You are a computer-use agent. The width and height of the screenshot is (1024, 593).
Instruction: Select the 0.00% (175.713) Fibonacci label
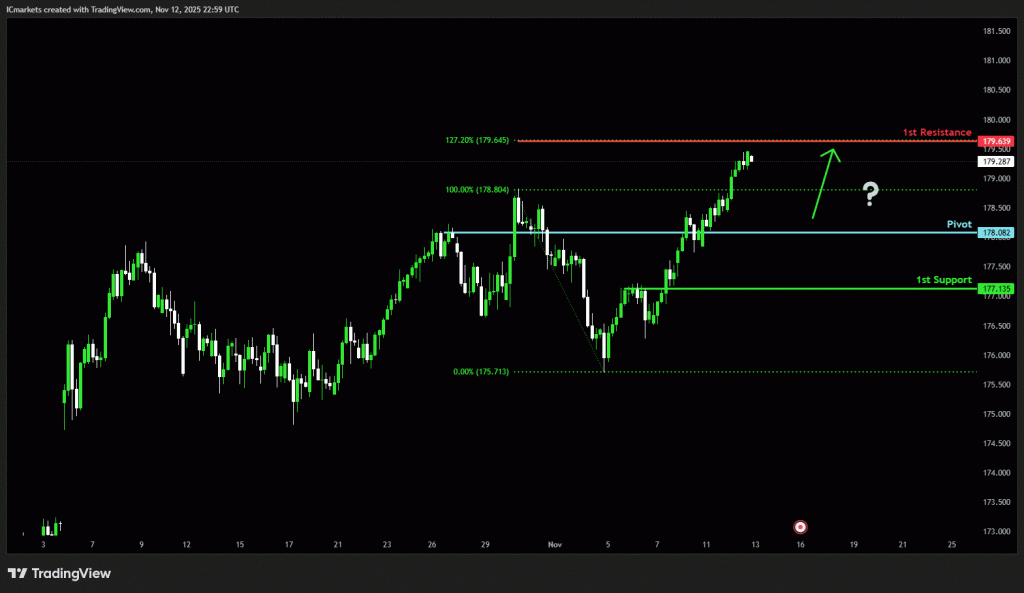[481, 372]
